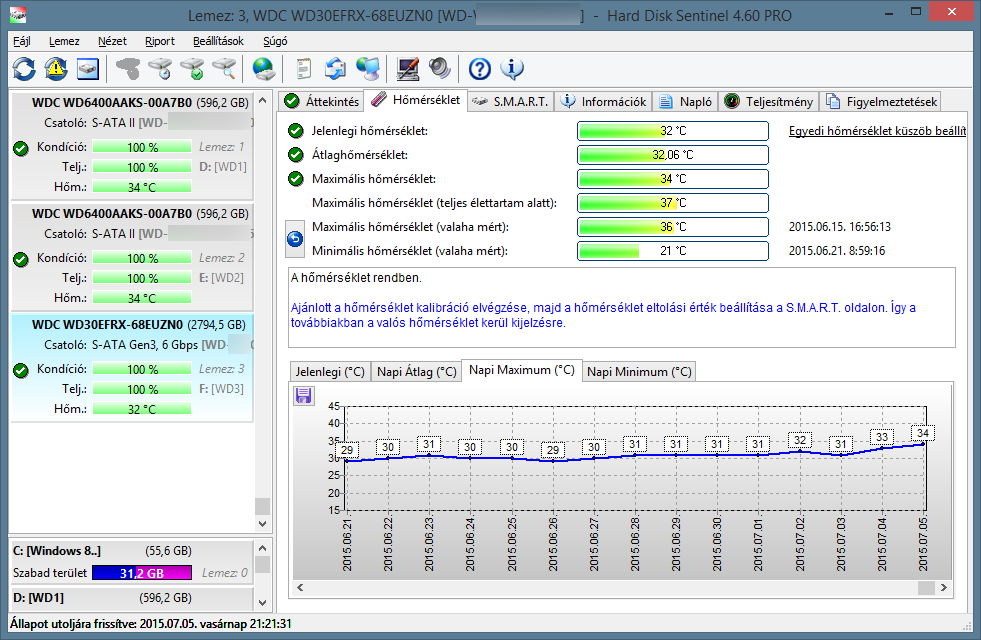The width and height of the screenshot is (981, 640).
Task: Click the globe with disk toolbar icon
Action: point(263,69)
